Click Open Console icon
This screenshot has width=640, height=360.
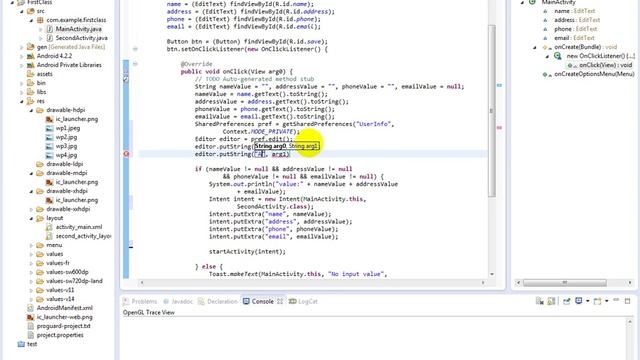598,301
